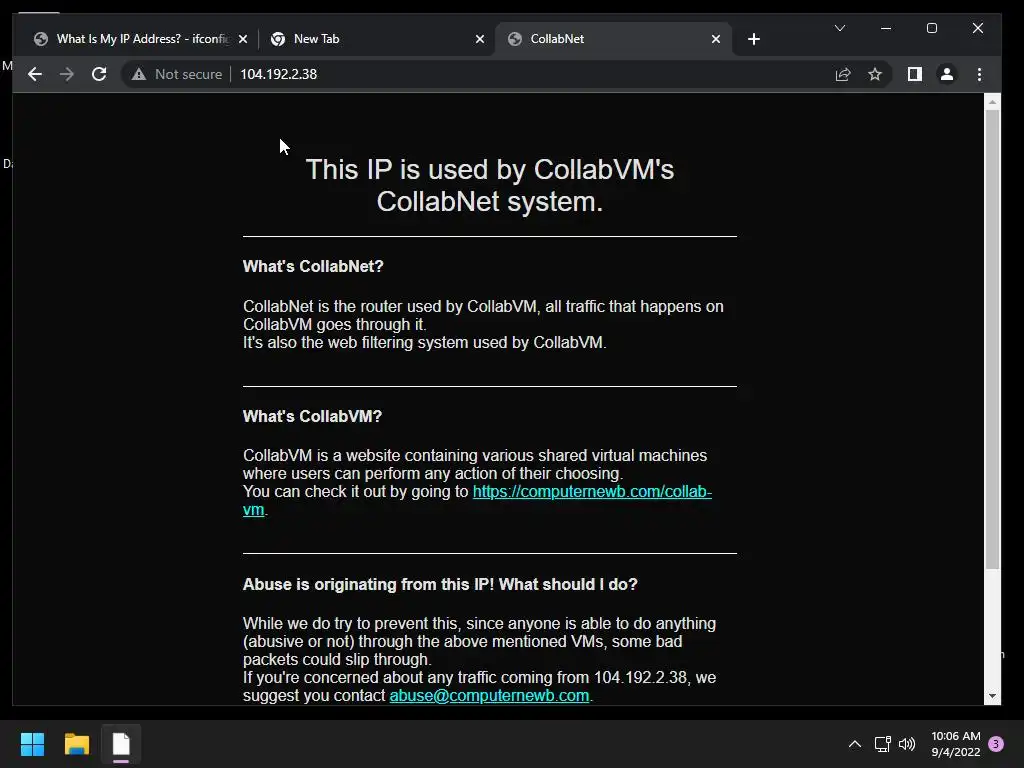This screenshot has height=768, width=1024.
Task: Close the What Is My IP Address tab
Action: (x=243, y=39)
